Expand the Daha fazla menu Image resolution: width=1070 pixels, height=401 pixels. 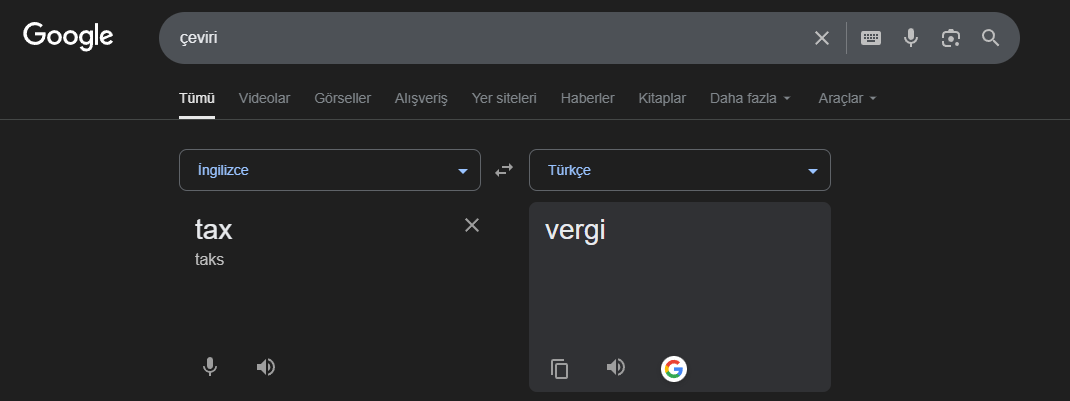point(750,98)
